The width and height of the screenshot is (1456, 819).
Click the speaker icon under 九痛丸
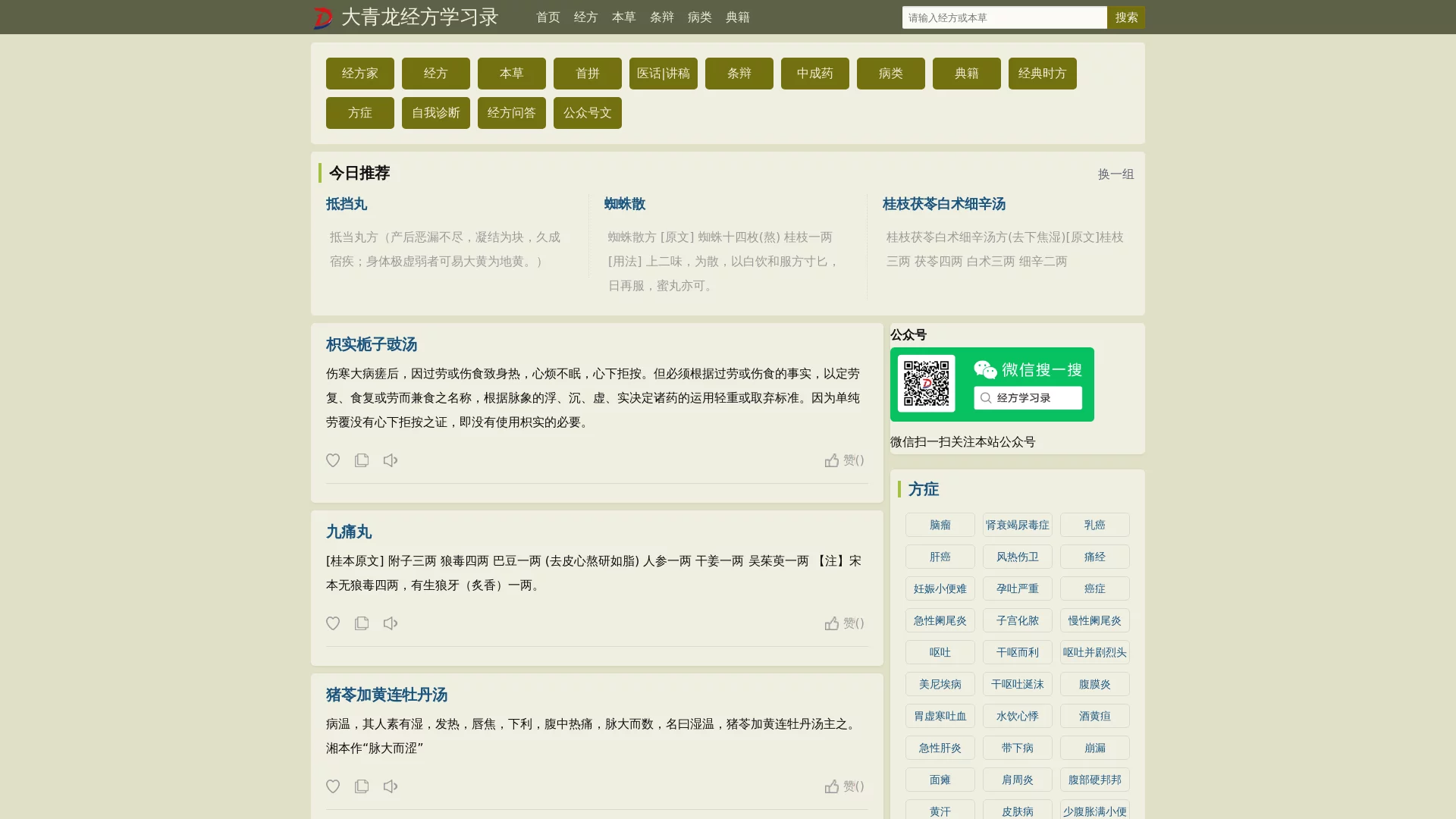coord(390,623)
